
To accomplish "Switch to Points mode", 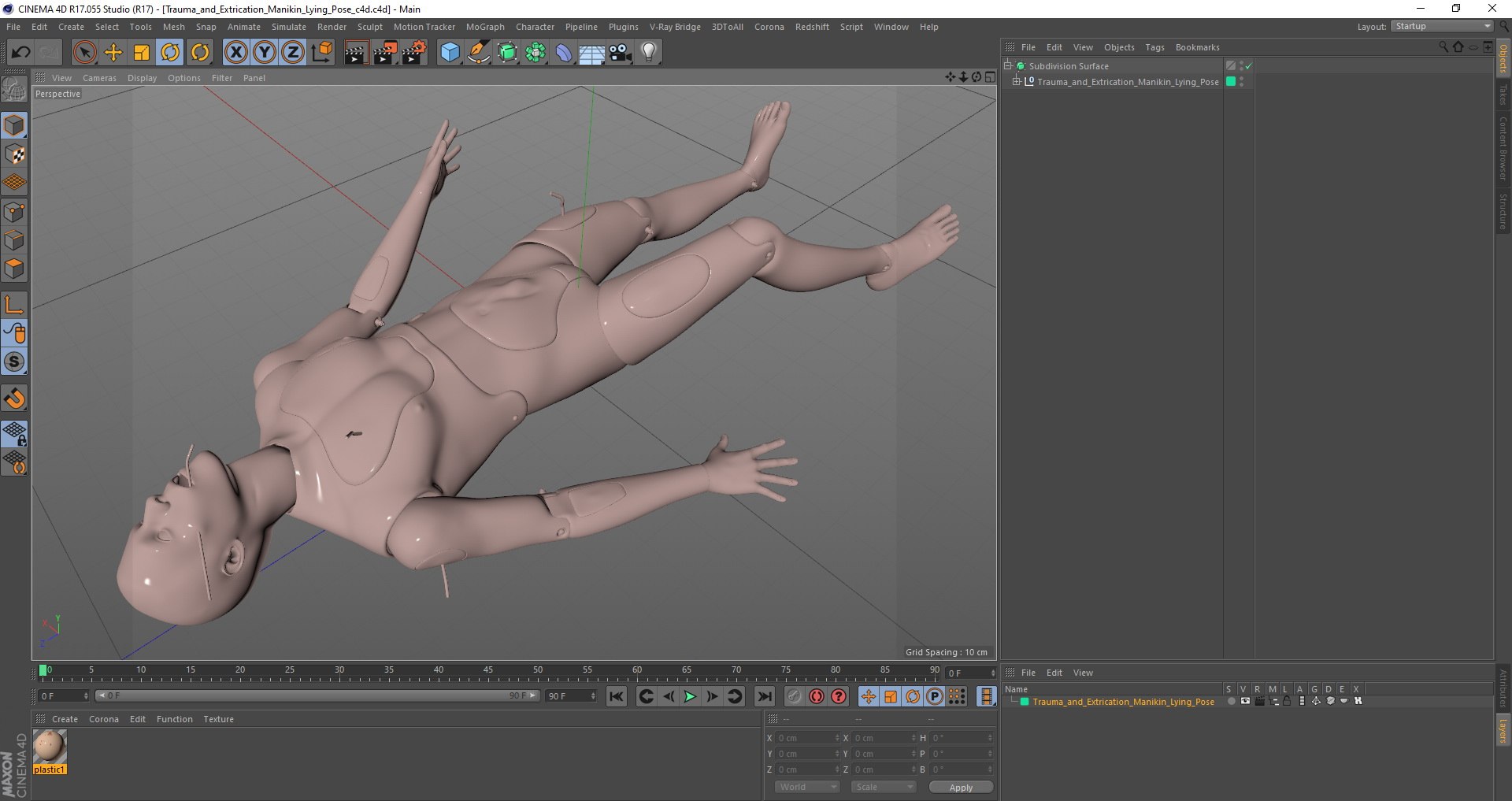I will pos(14,212).
